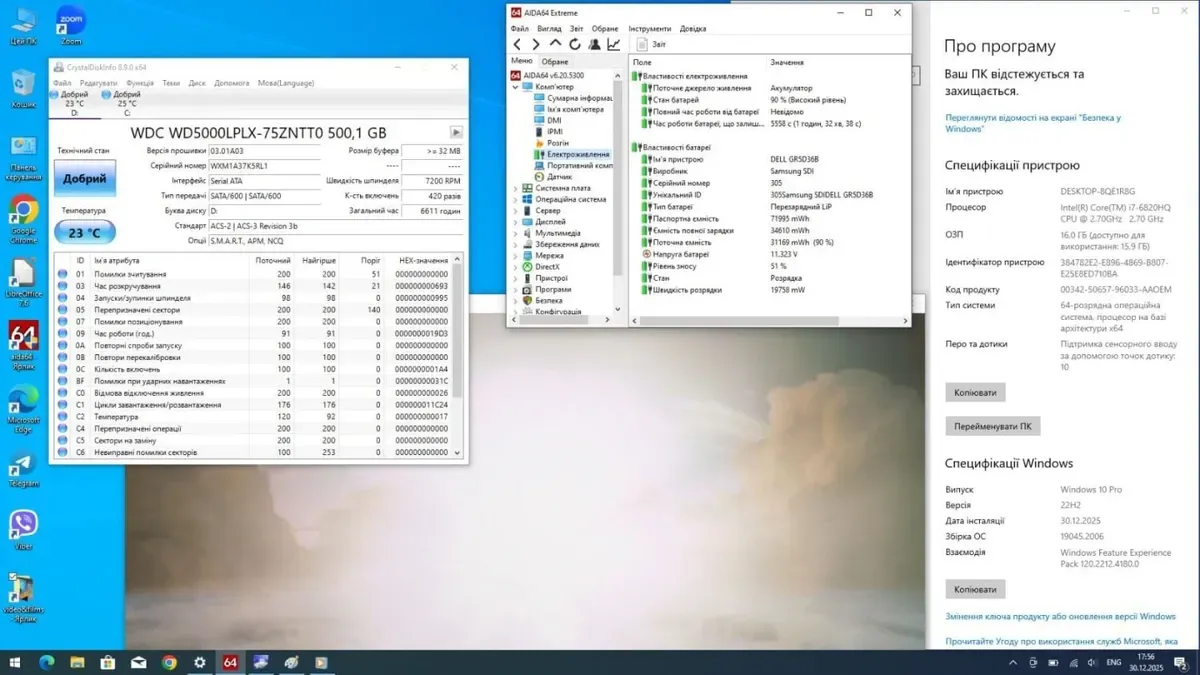1200x675 pixels.
Task: Open the Інструменти menu in AIDA64
Action: [650, 29]
